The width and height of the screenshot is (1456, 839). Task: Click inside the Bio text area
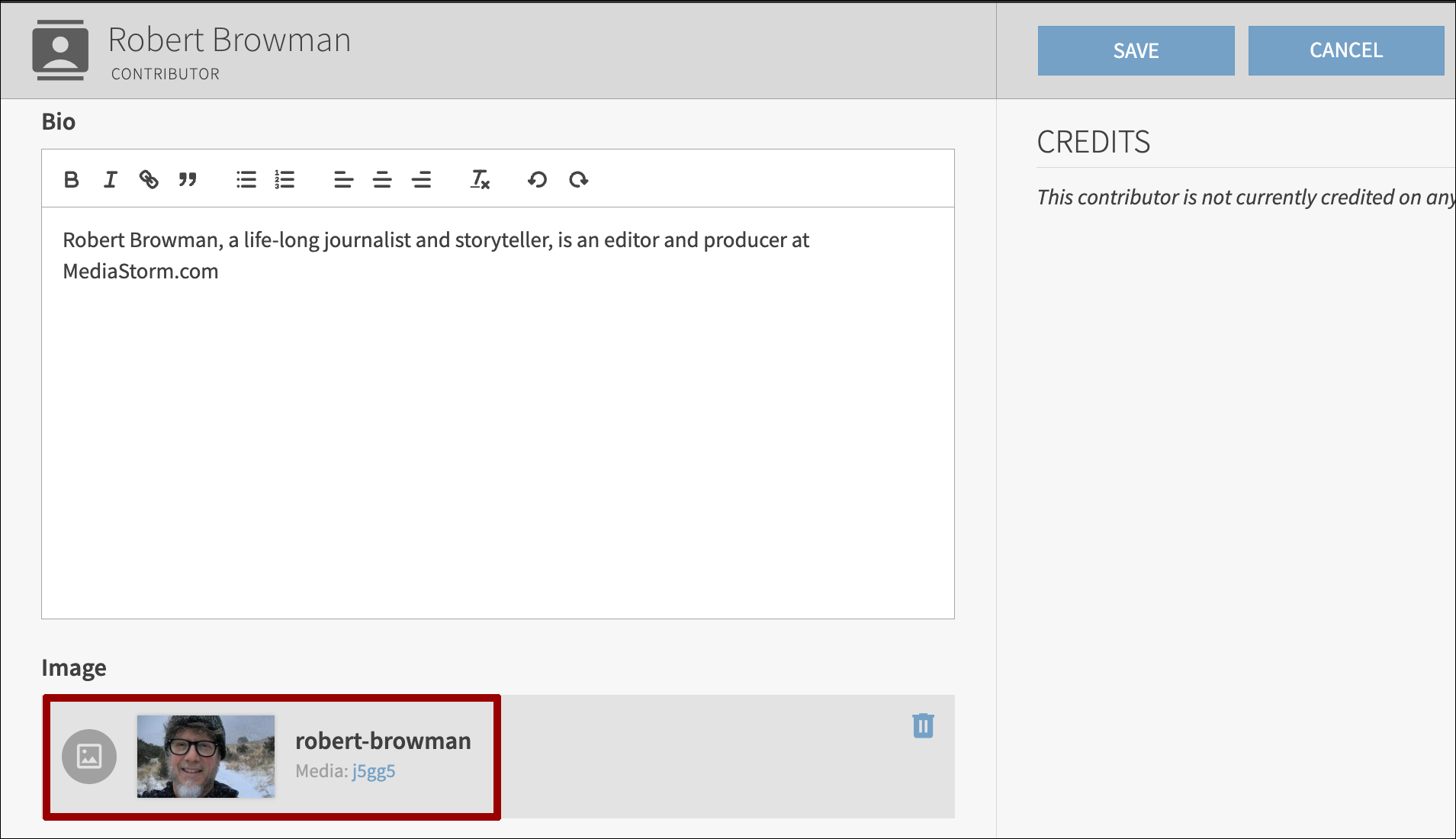coord(497,427)
